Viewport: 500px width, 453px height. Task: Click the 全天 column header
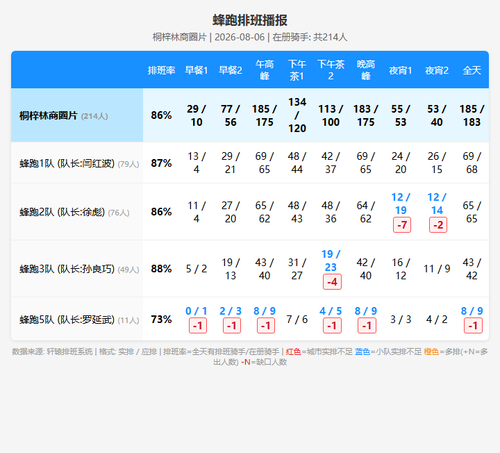472,70
